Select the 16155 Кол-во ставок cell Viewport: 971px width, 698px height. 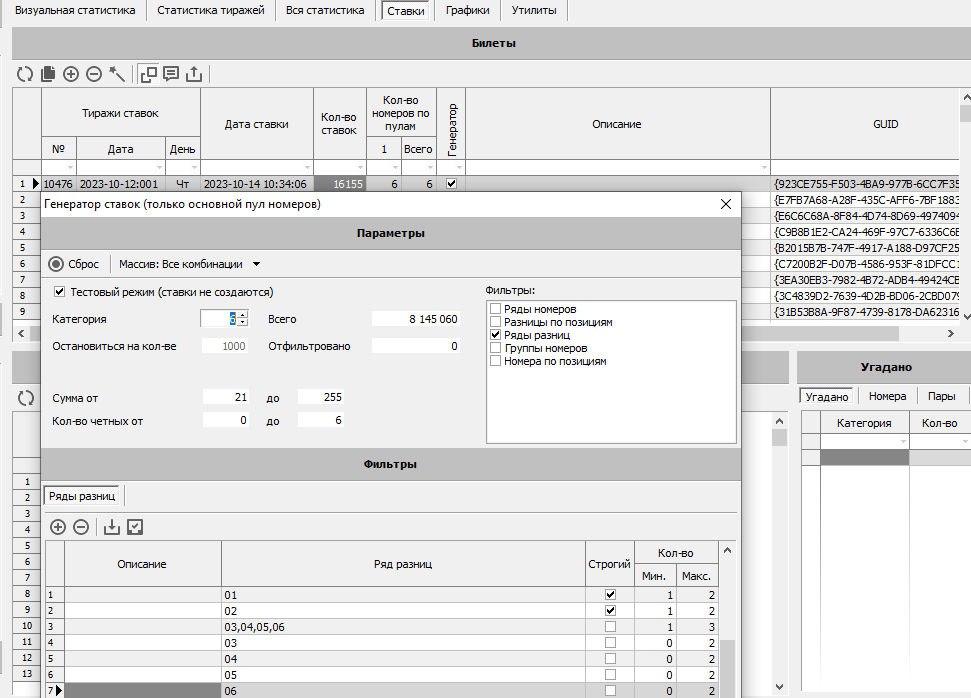click(340, 184)
